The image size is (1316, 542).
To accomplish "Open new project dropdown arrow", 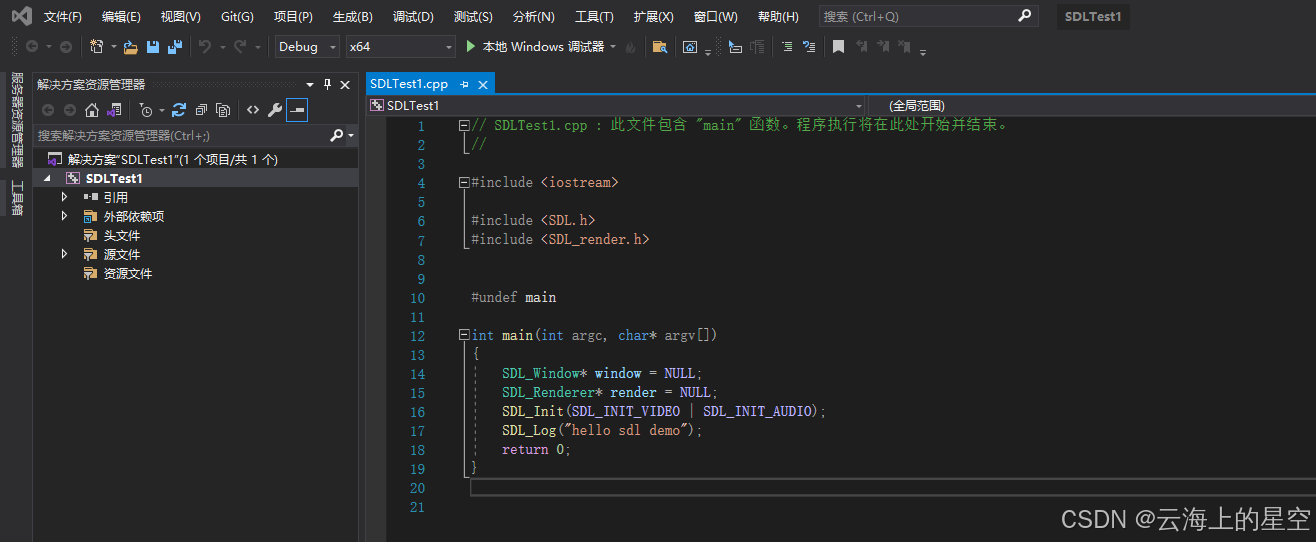I will coord(113,47).
